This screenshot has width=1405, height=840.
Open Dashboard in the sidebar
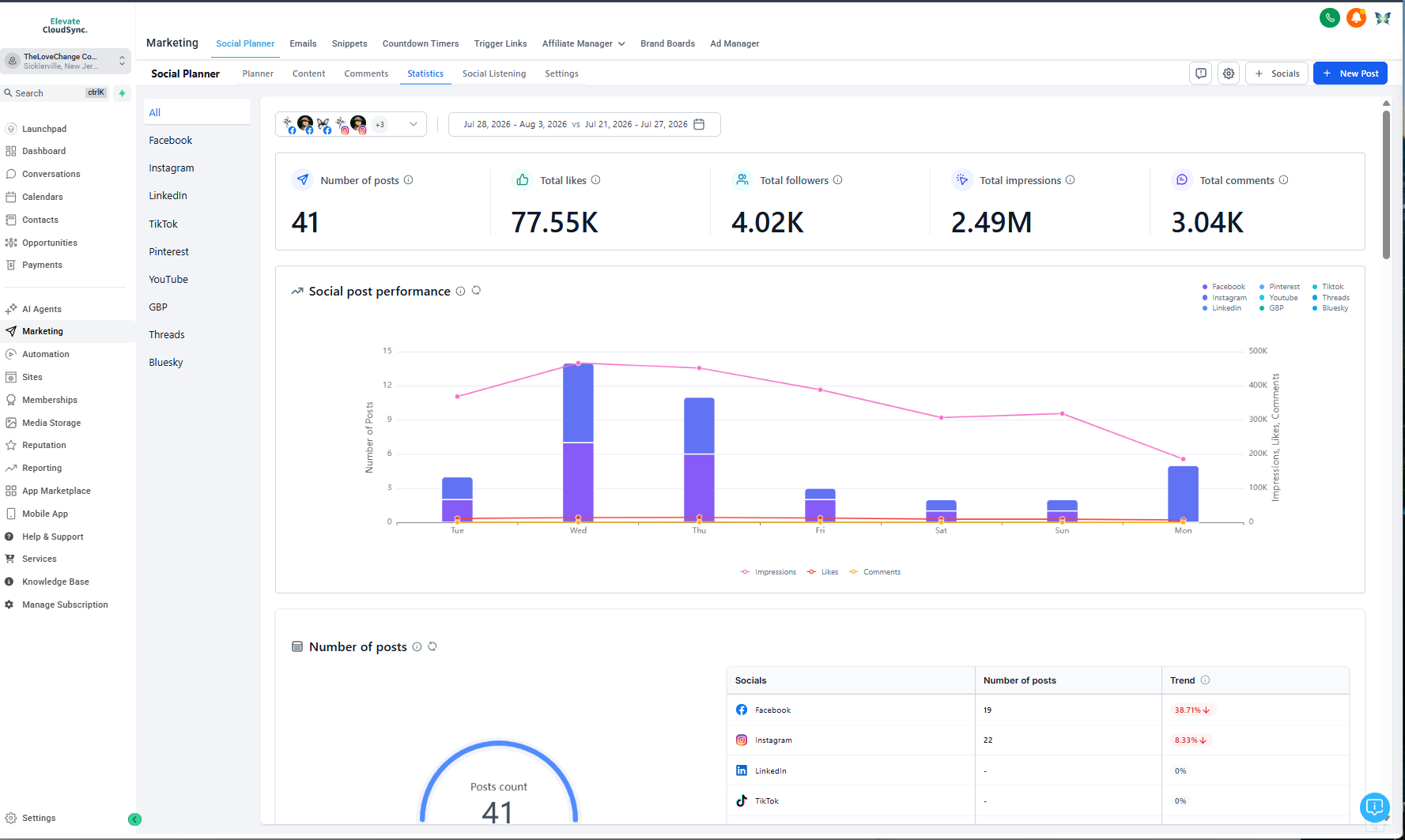[x=44, y=151]
